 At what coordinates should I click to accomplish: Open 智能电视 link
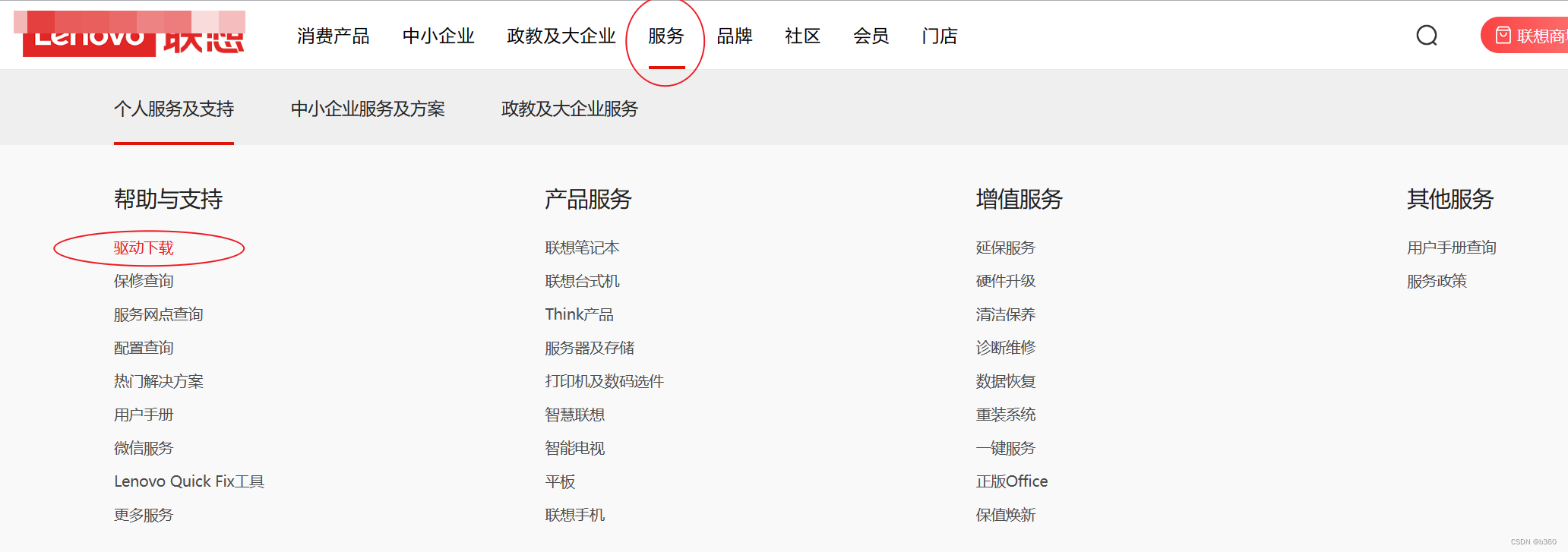pyautogui.click(x=575, y=448)
